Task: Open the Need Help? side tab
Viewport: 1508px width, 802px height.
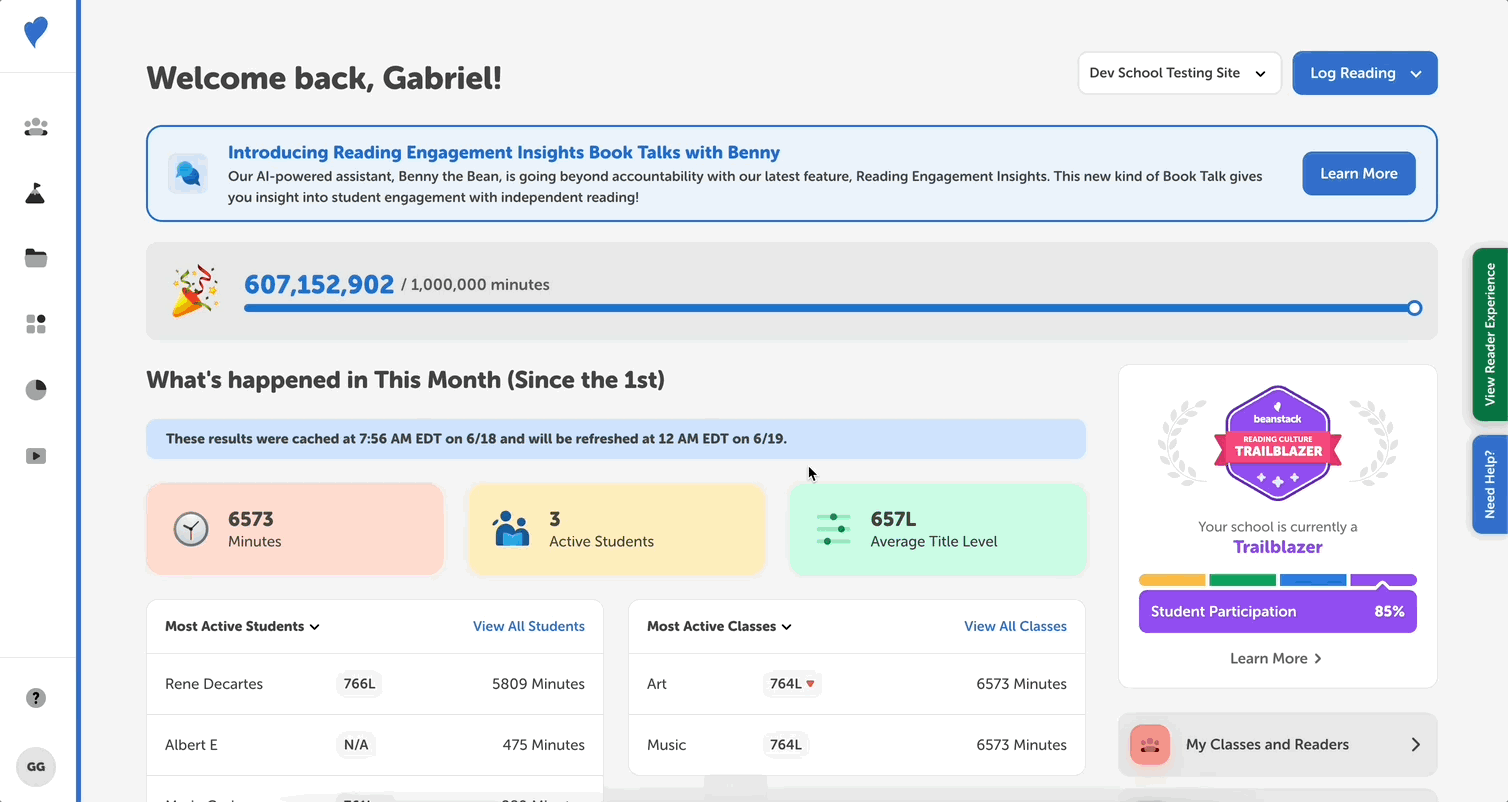Action: [x=1490, y=484]
